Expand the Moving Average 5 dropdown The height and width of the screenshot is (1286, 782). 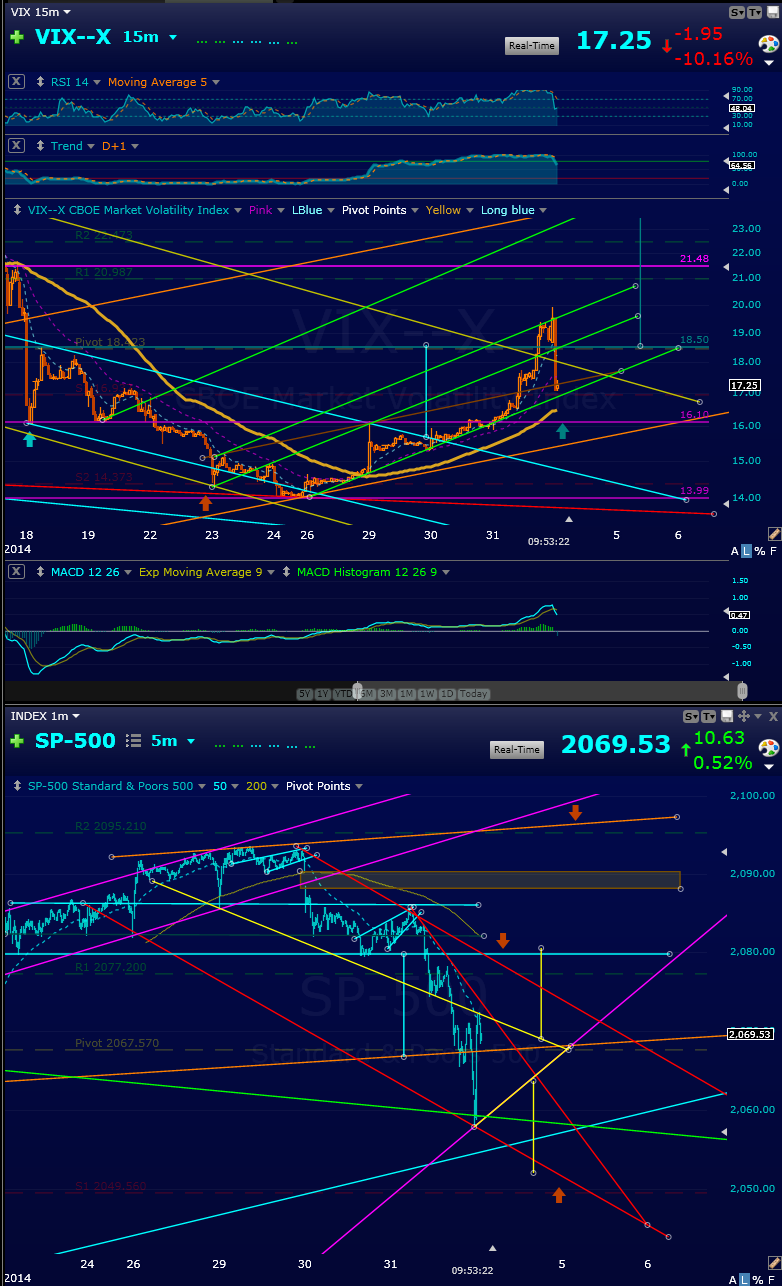click(x=215, y=82)
